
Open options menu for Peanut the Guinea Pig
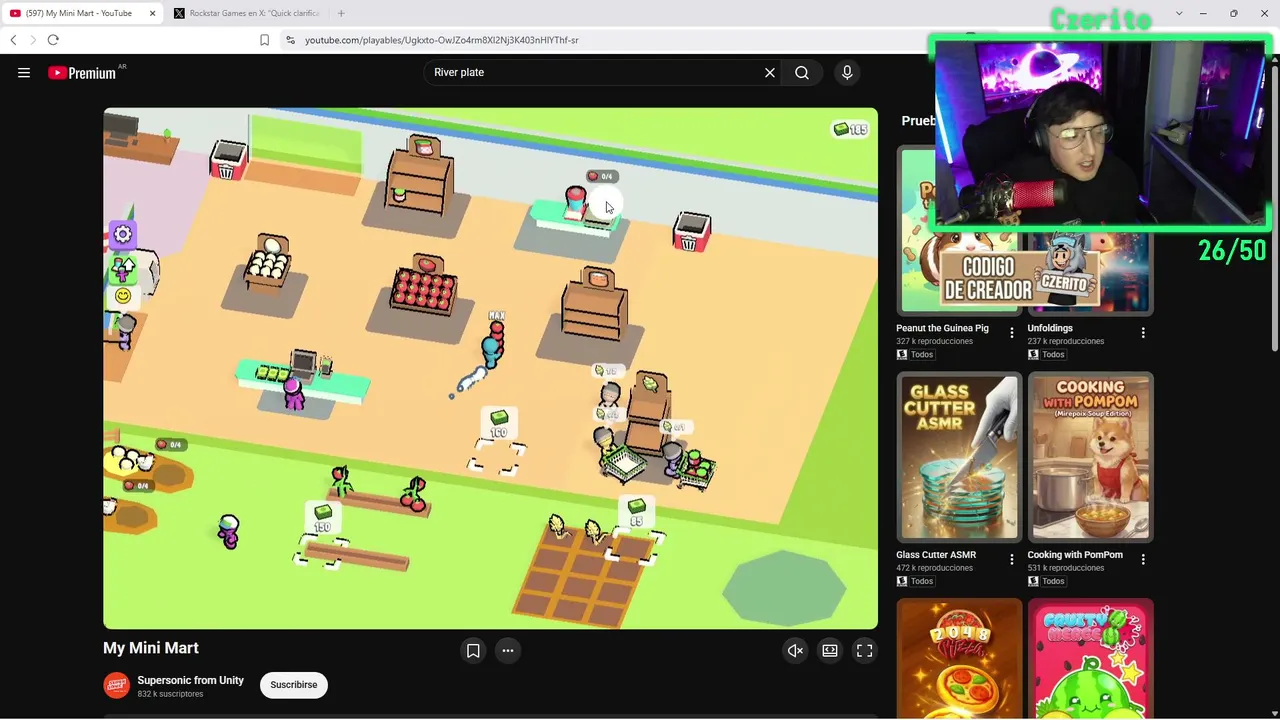point(1012,333)
